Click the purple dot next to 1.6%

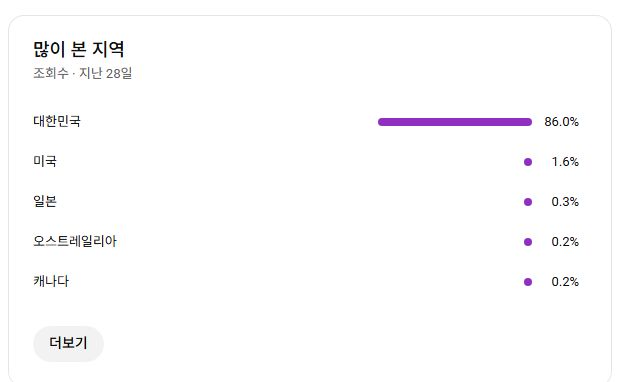528,162
